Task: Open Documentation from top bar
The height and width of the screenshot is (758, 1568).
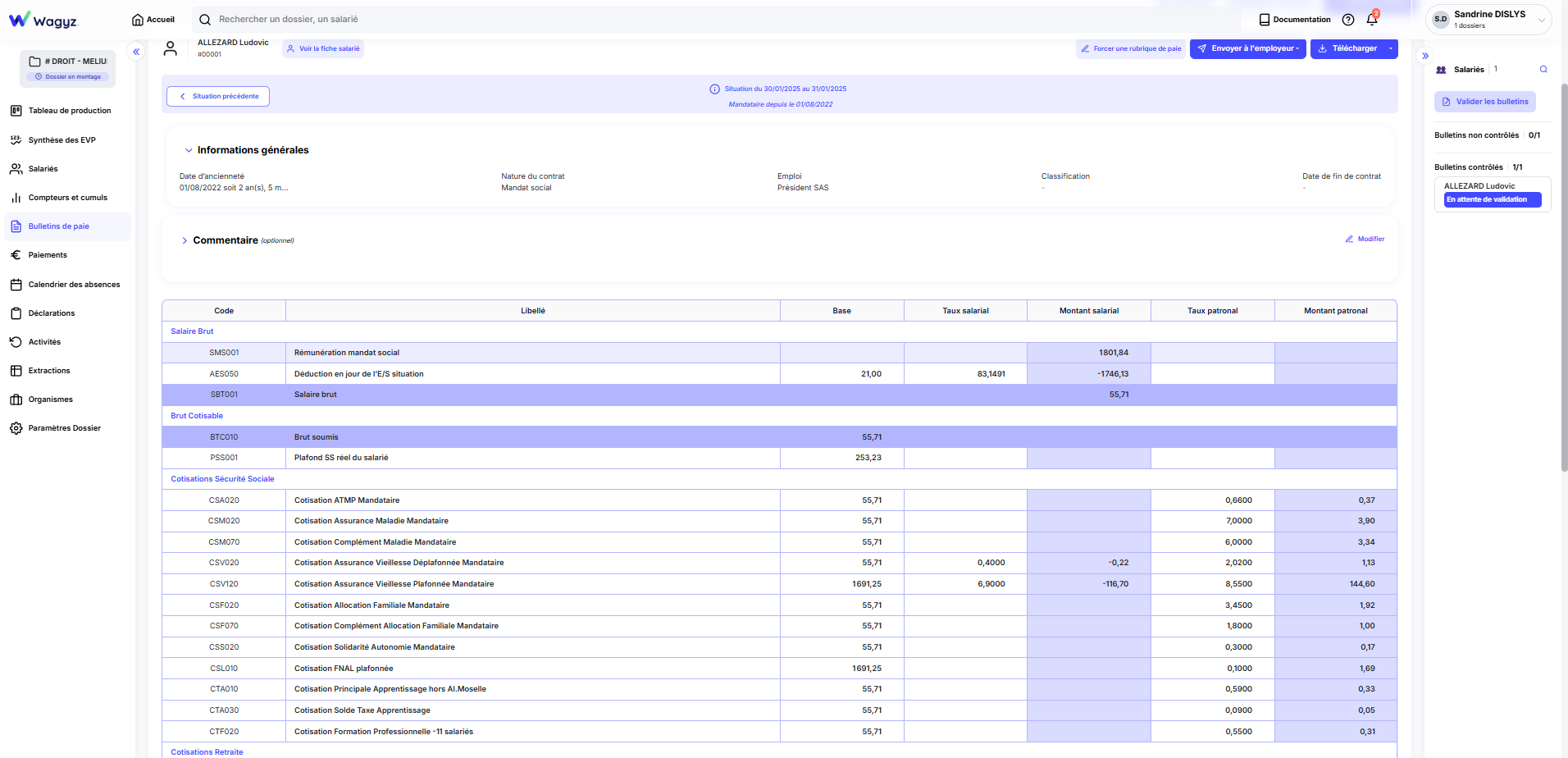Action: click(1295, 20)
